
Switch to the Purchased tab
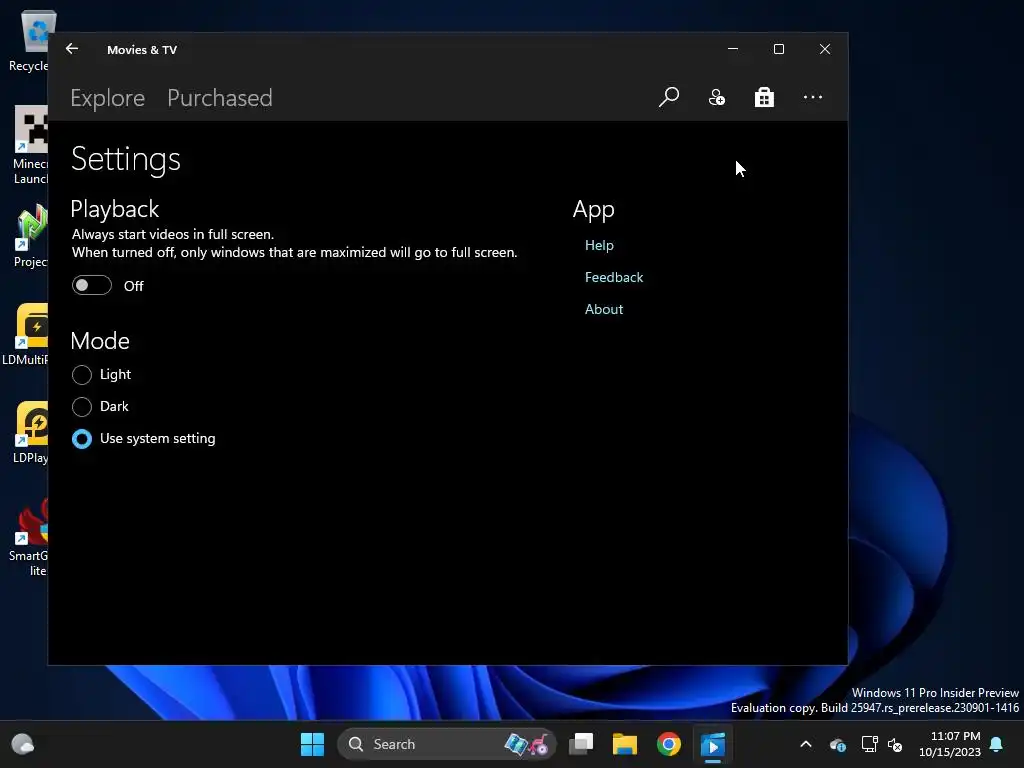pos(219,98)
